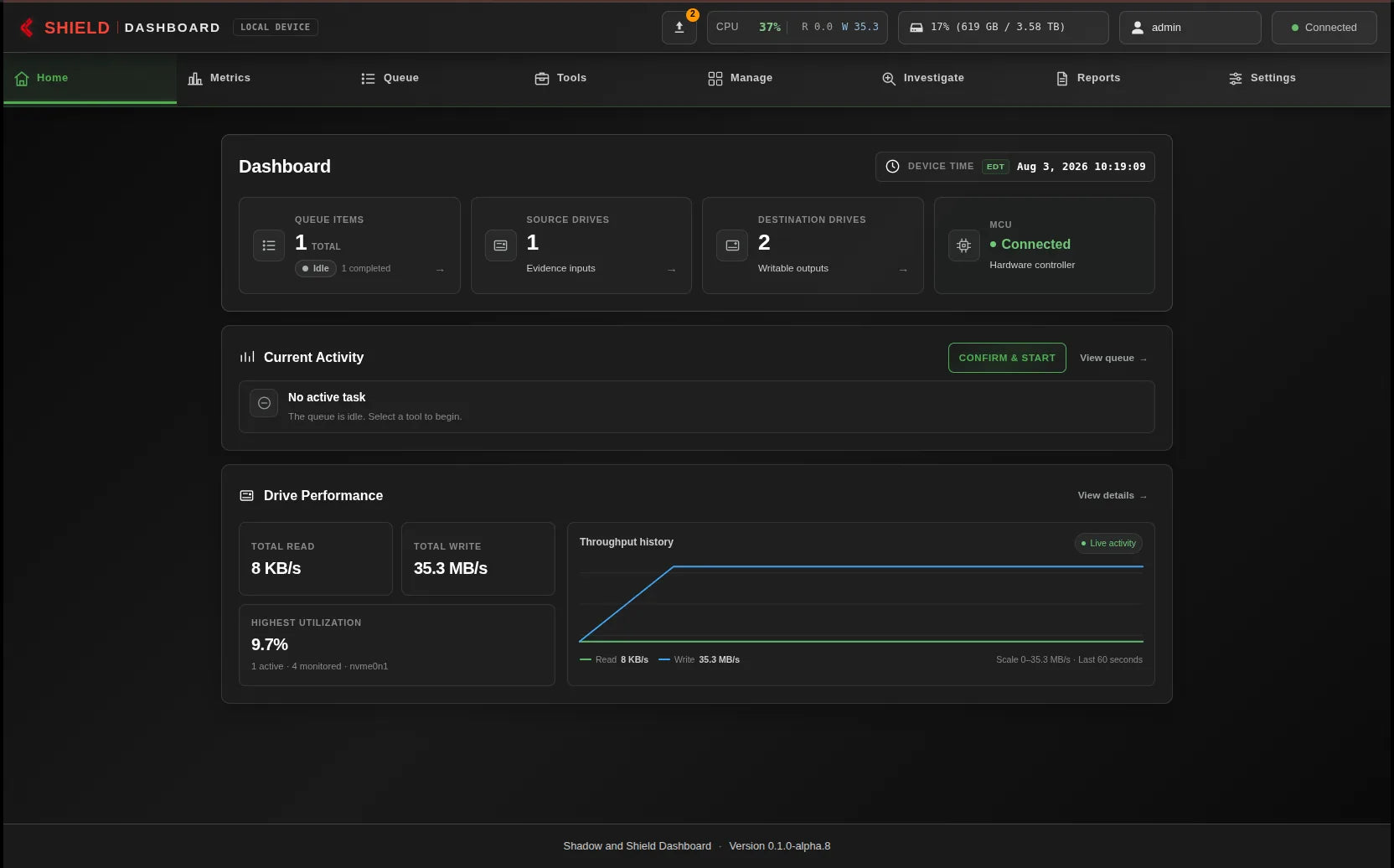
Task: Open the upload notifications icon with badge
Action: coord(679,28)
